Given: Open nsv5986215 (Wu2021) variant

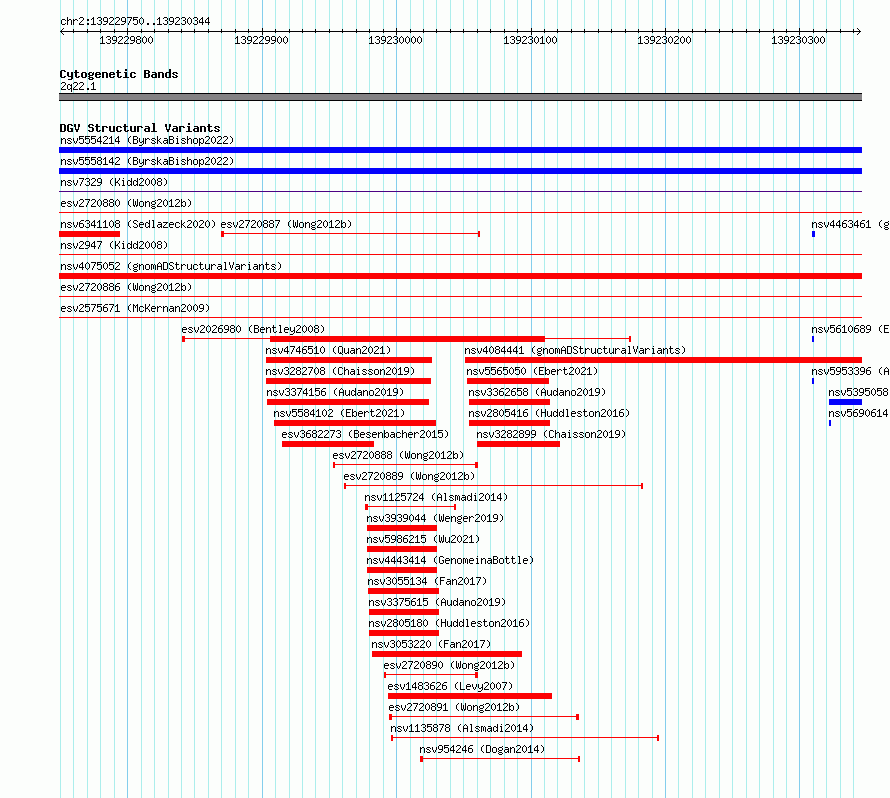Looking at the screenshot, I should coord(423,539).
